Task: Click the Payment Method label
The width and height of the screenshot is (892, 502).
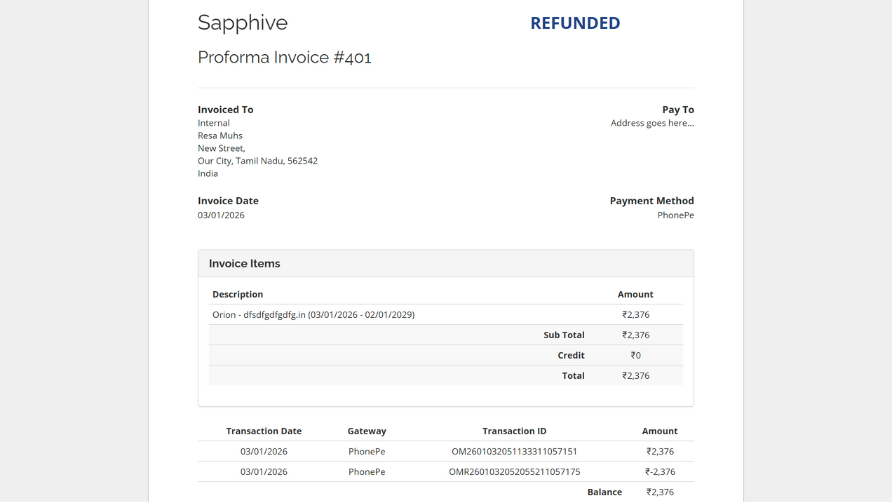Action: pyautogui.click(x=651, y=201)
